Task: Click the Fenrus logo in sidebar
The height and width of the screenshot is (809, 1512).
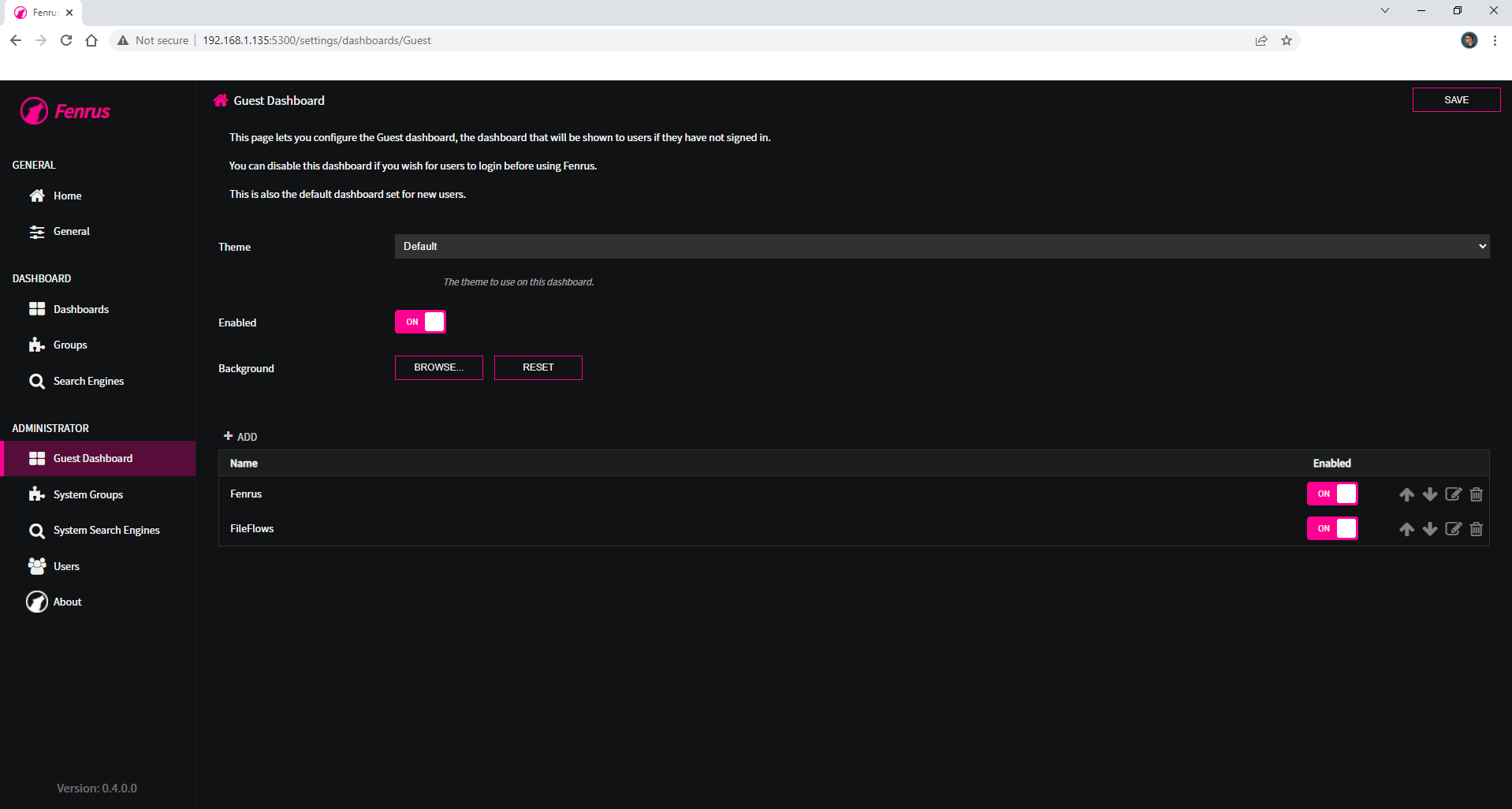Action: click(65, 111)
